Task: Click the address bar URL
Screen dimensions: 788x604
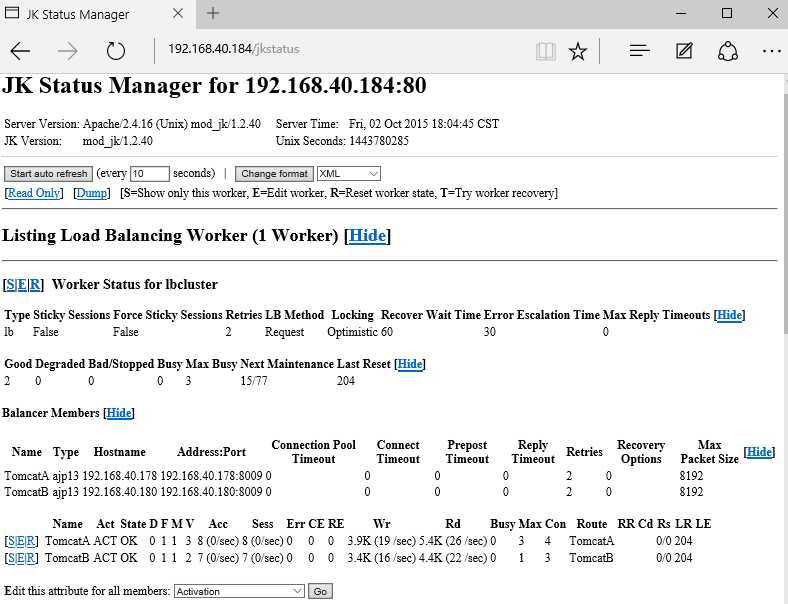Action: (x=234, y=49)
